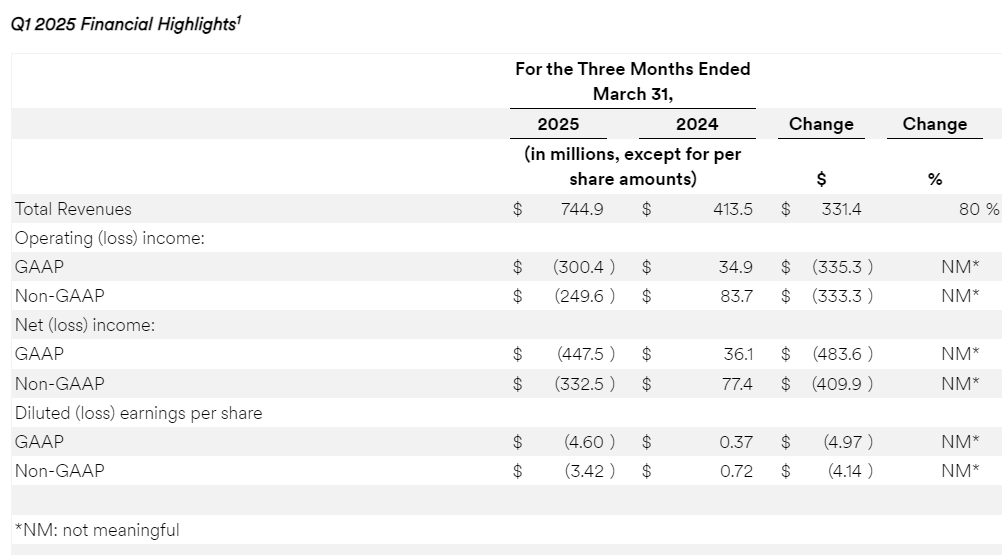Select the 2024 column header
The image size is (1002, 555).
(x=697, y=124)
